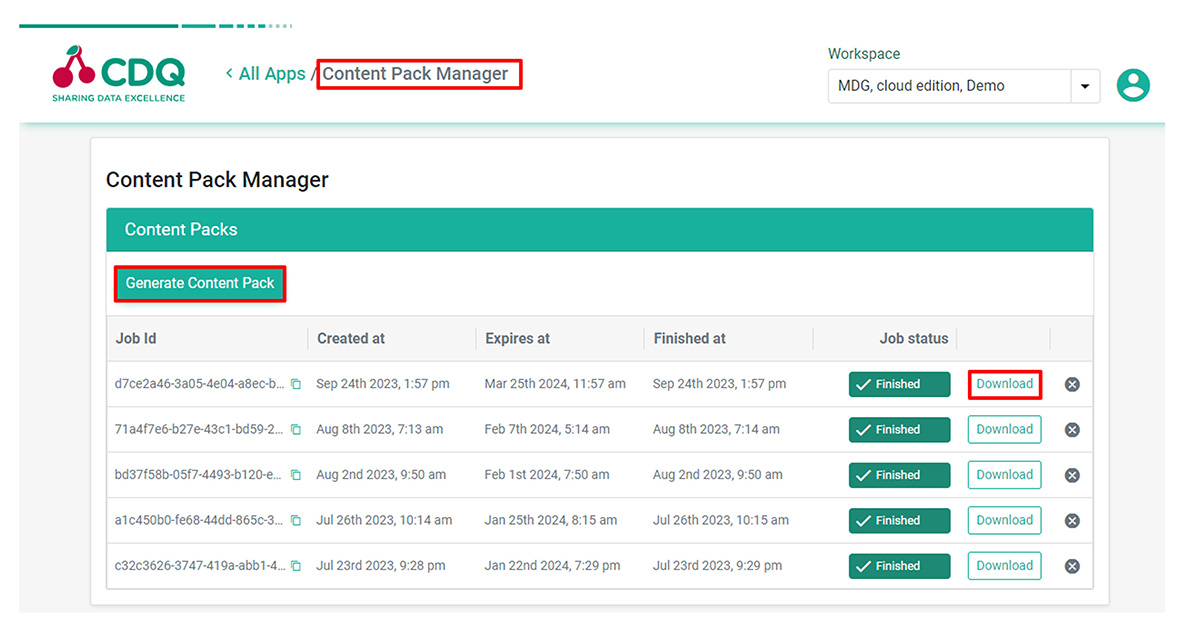Viewport: 1200px width, 637px height.
Task: Click created time Jul 23rd 2023, 9:28 pm
Action: (x=381, y=566)
